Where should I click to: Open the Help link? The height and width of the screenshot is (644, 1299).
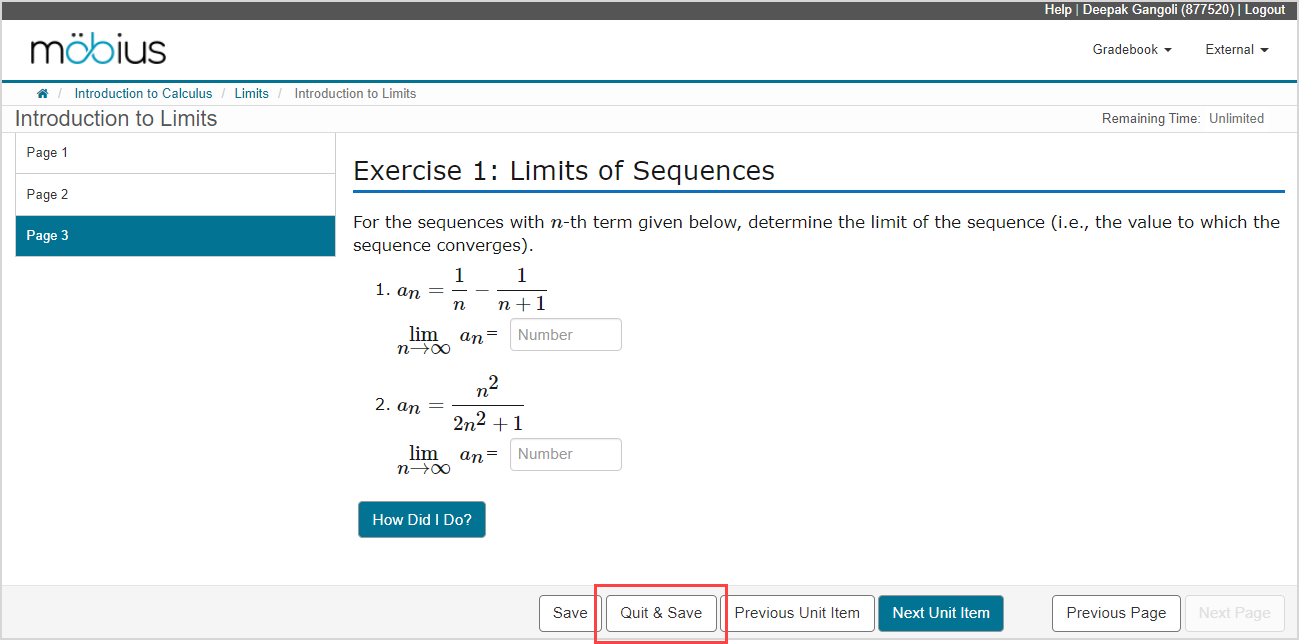(x=1057, y=9)
